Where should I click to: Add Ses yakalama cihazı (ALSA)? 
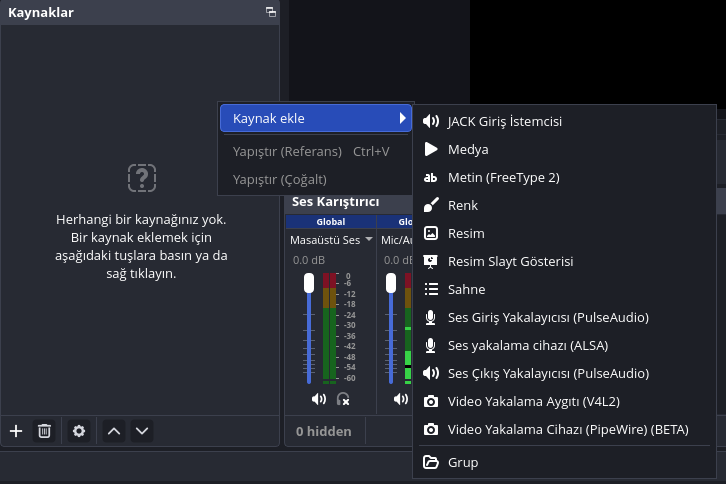[564, 346]
